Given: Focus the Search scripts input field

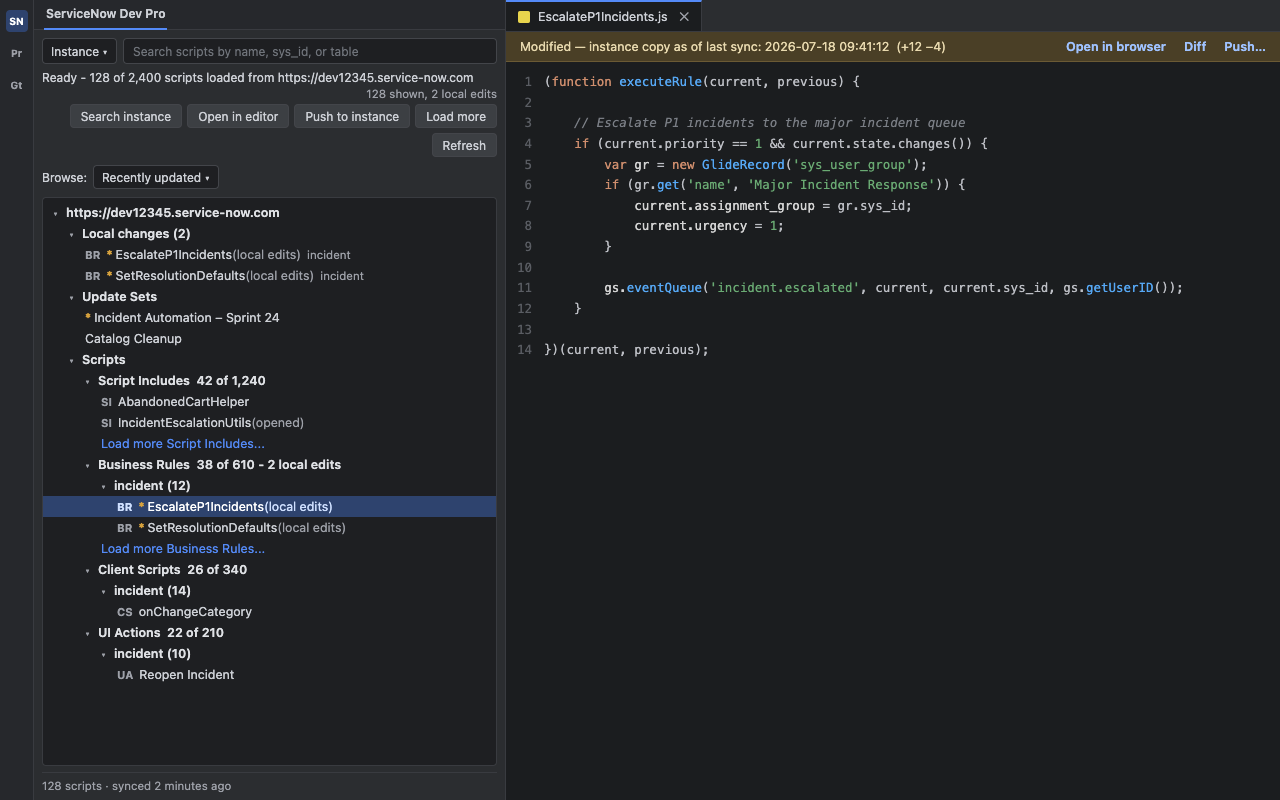Looking at the screenshot, I should click(309, 51).
